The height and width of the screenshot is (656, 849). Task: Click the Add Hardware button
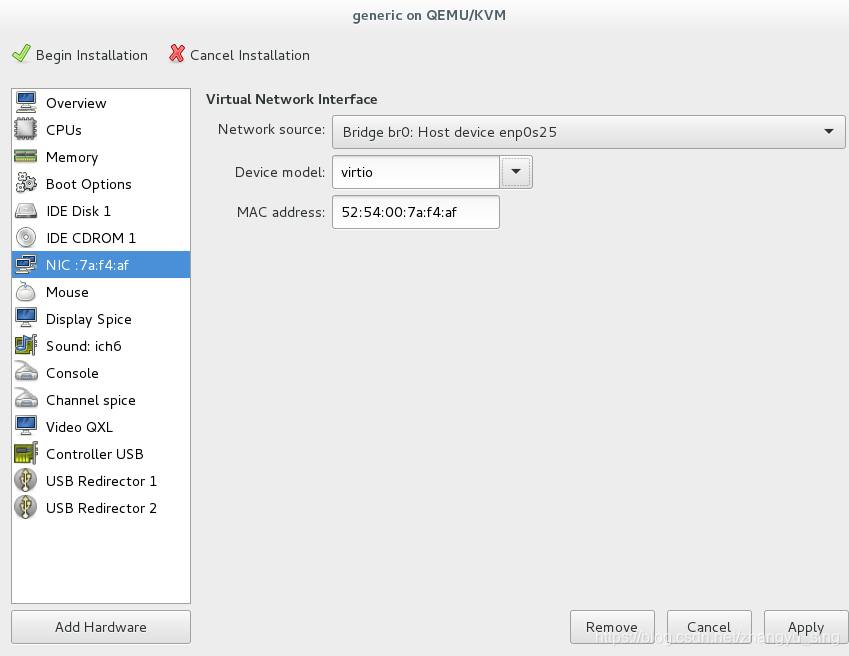pyautogui.click(x=101, y=627)
